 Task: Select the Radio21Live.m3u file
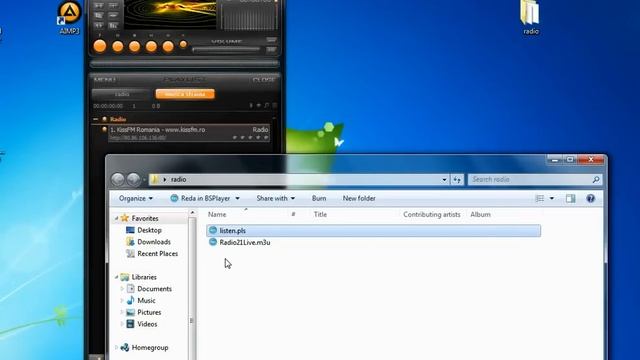[244, 242]
